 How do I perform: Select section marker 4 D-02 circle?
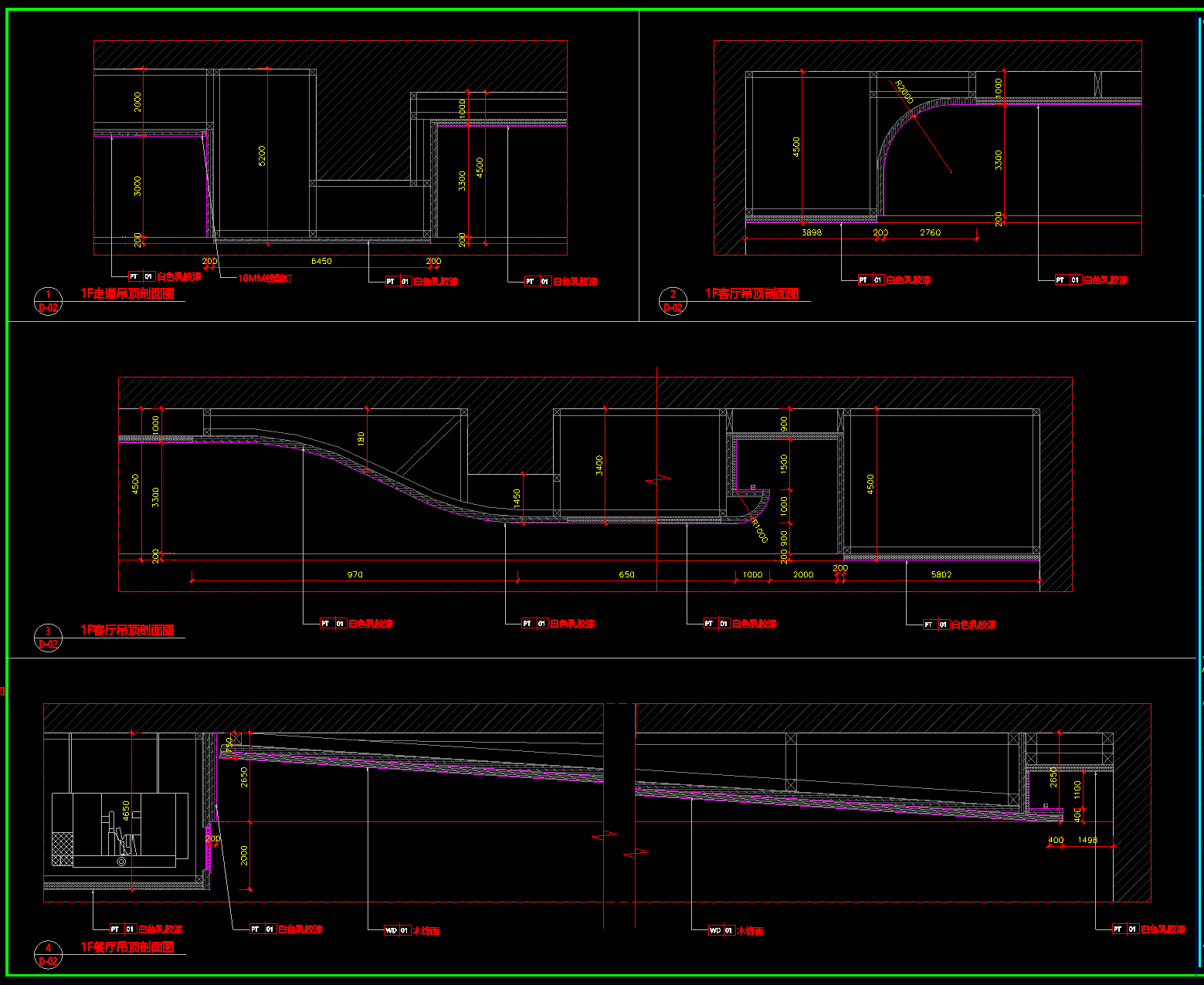point(48,954)
